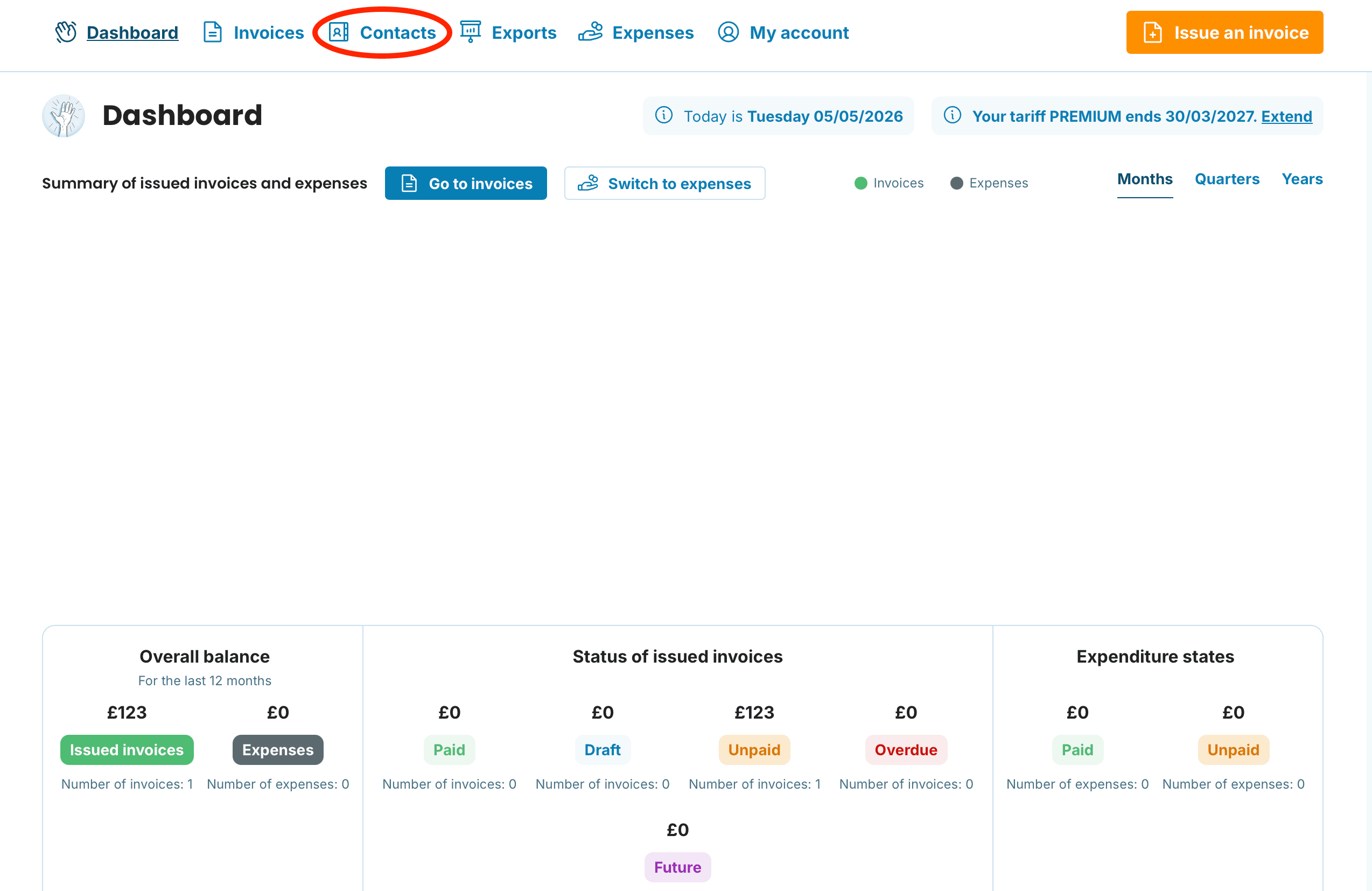Toggle the grey Expenses legend dot
Image resolution: width=1372 pixels, height=891 pixels.
click(956, 183)
